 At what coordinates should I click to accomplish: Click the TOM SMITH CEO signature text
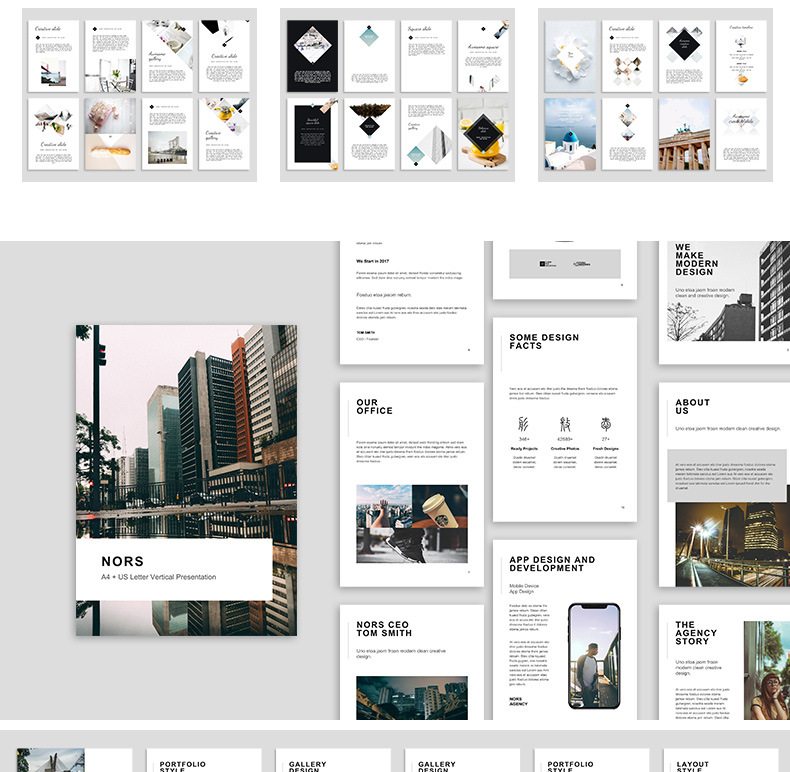pos(367,336)
